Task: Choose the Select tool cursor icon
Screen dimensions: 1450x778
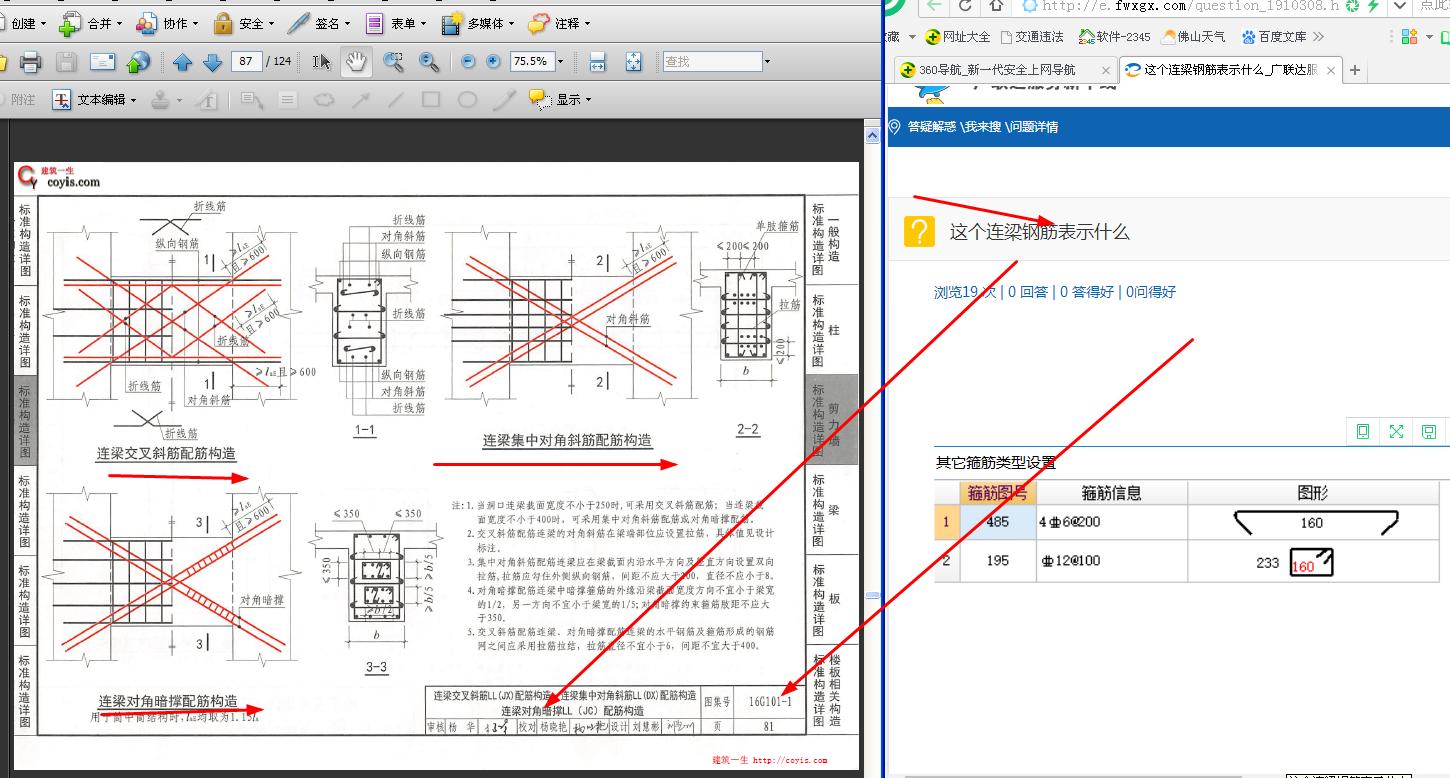Action: (321, 62)
